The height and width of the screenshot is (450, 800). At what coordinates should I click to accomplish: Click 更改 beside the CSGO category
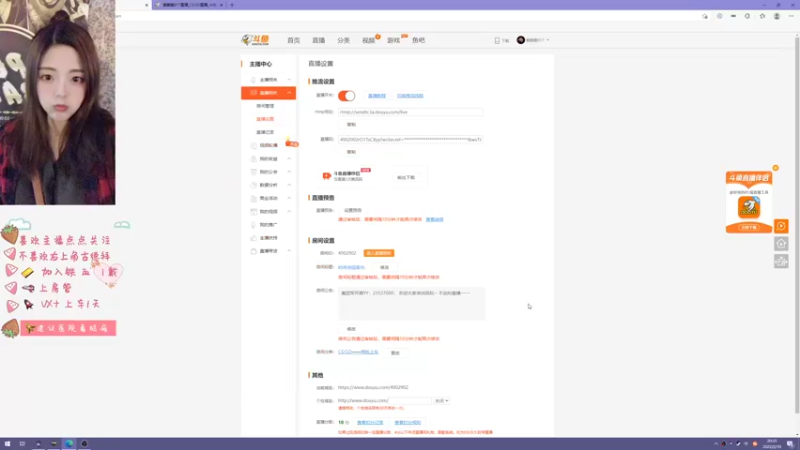point(395,353)
